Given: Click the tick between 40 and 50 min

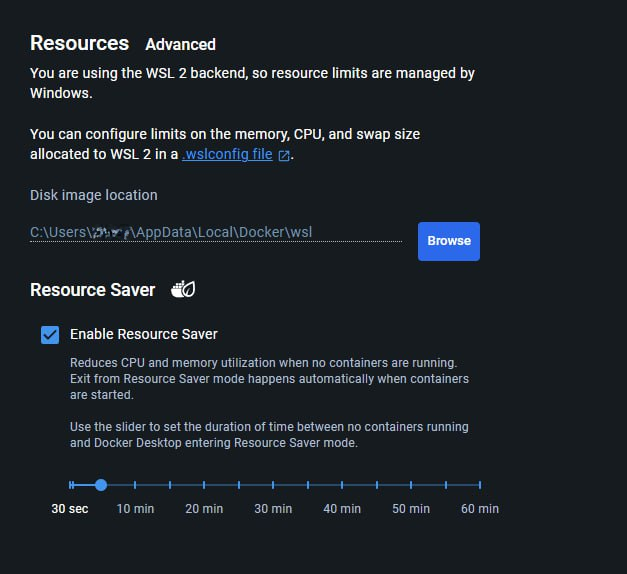Looking at the screenshot, I should pos(377,485).
